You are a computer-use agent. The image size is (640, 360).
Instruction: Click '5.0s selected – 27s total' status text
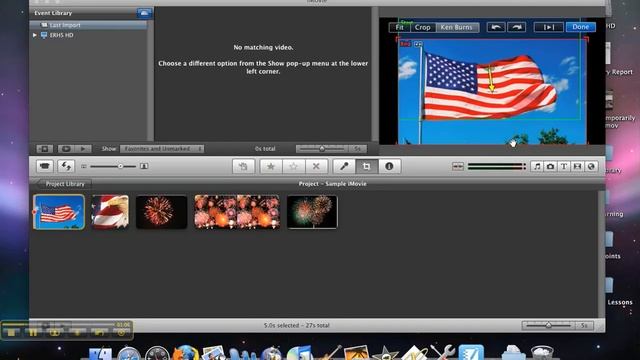click(296, 325)
